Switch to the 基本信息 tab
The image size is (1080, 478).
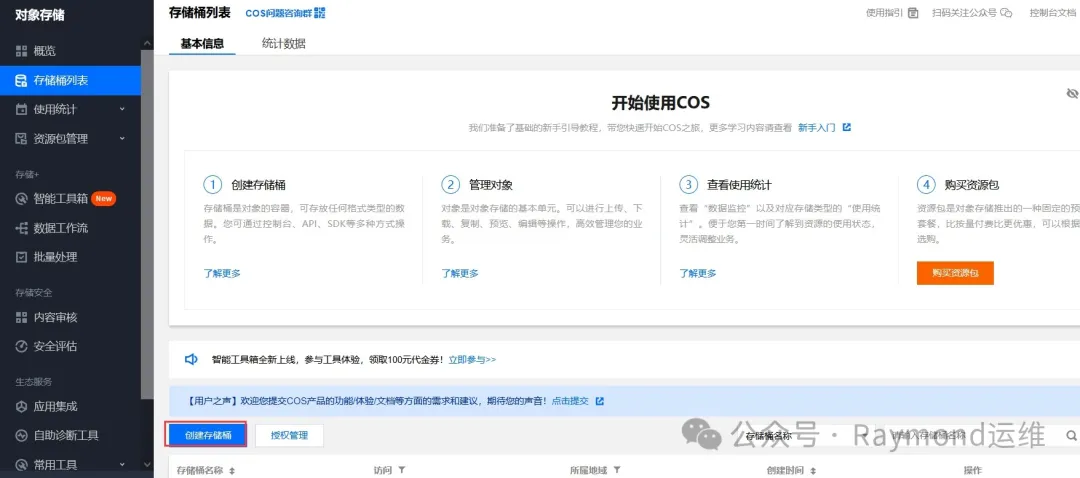tap(202, 43)
